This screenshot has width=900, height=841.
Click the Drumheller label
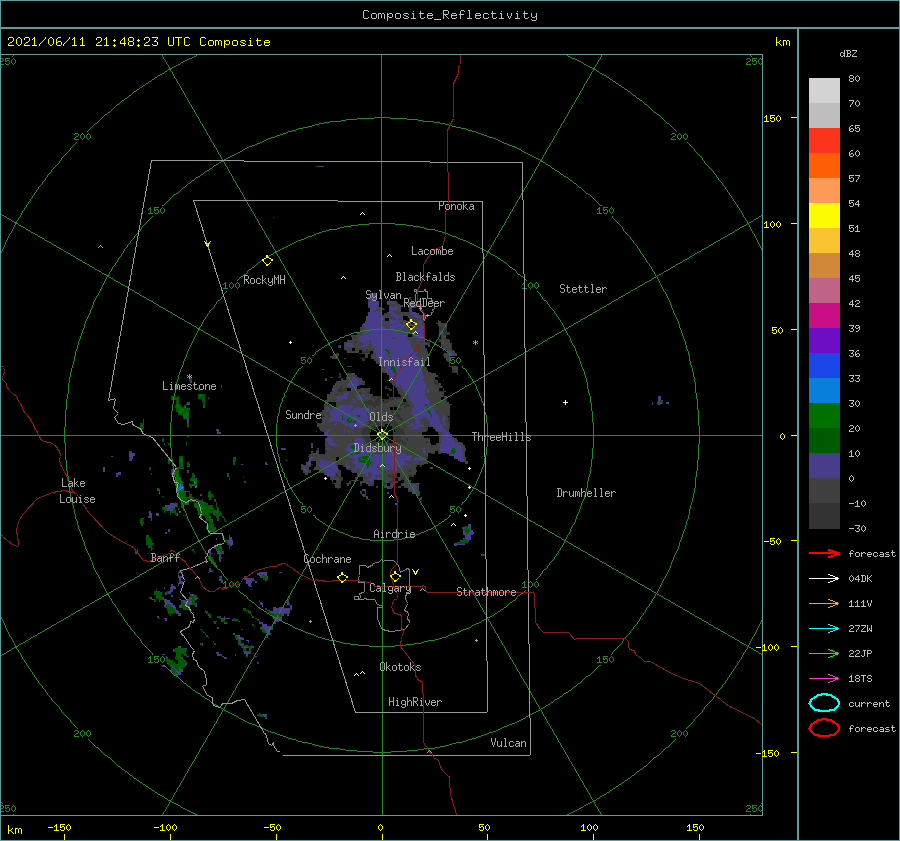click(x=586, y=493)
